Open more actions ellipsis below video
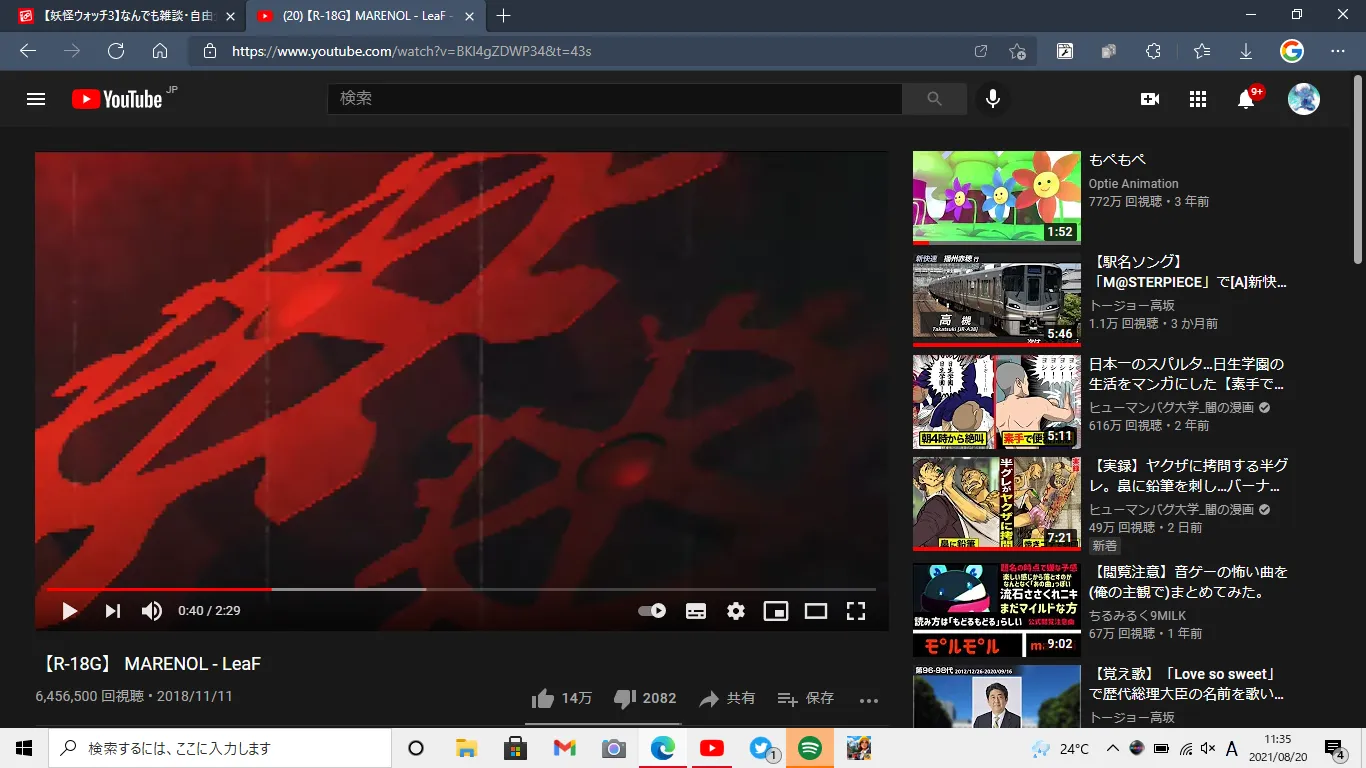This screenshot has height=768, width=1366. point(869,700)
